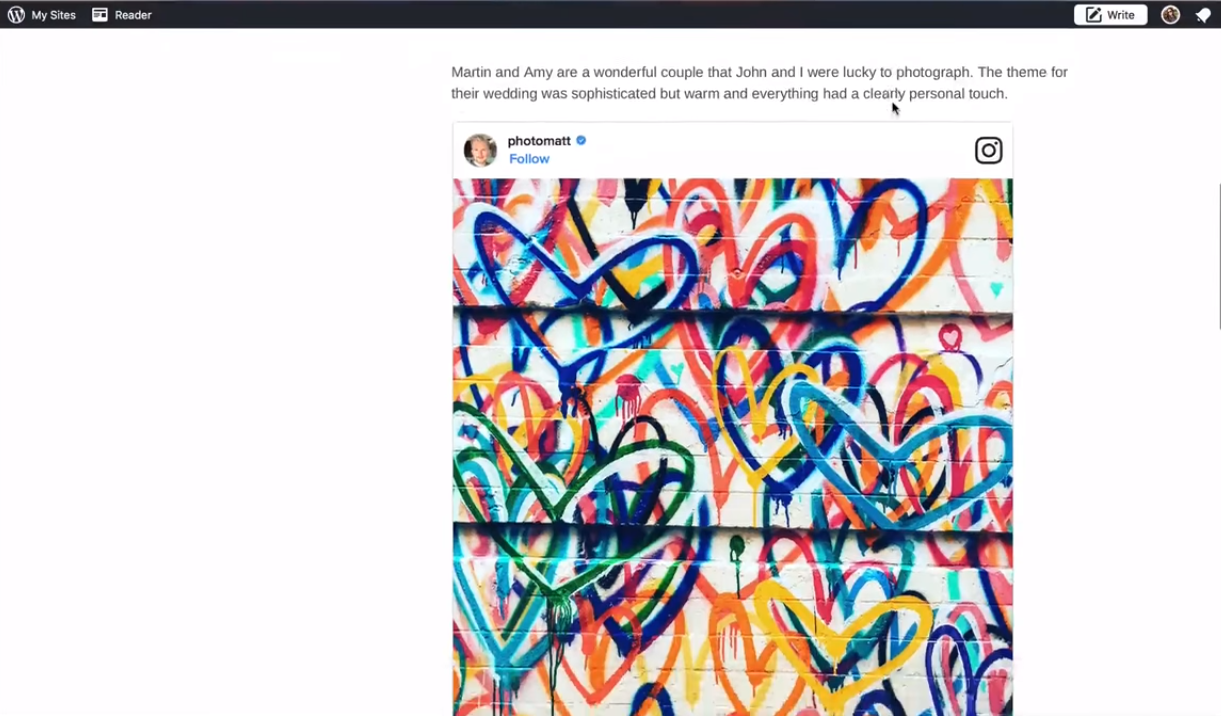This screenshot has width=1221, height=716.
Task: Click the empty header area of Instagram embed
Action: tap(780, 150)
